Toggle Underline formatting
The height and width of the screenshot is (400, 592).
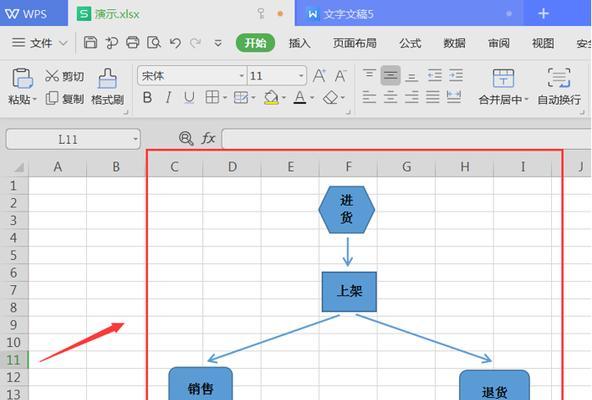coord(189,98)
